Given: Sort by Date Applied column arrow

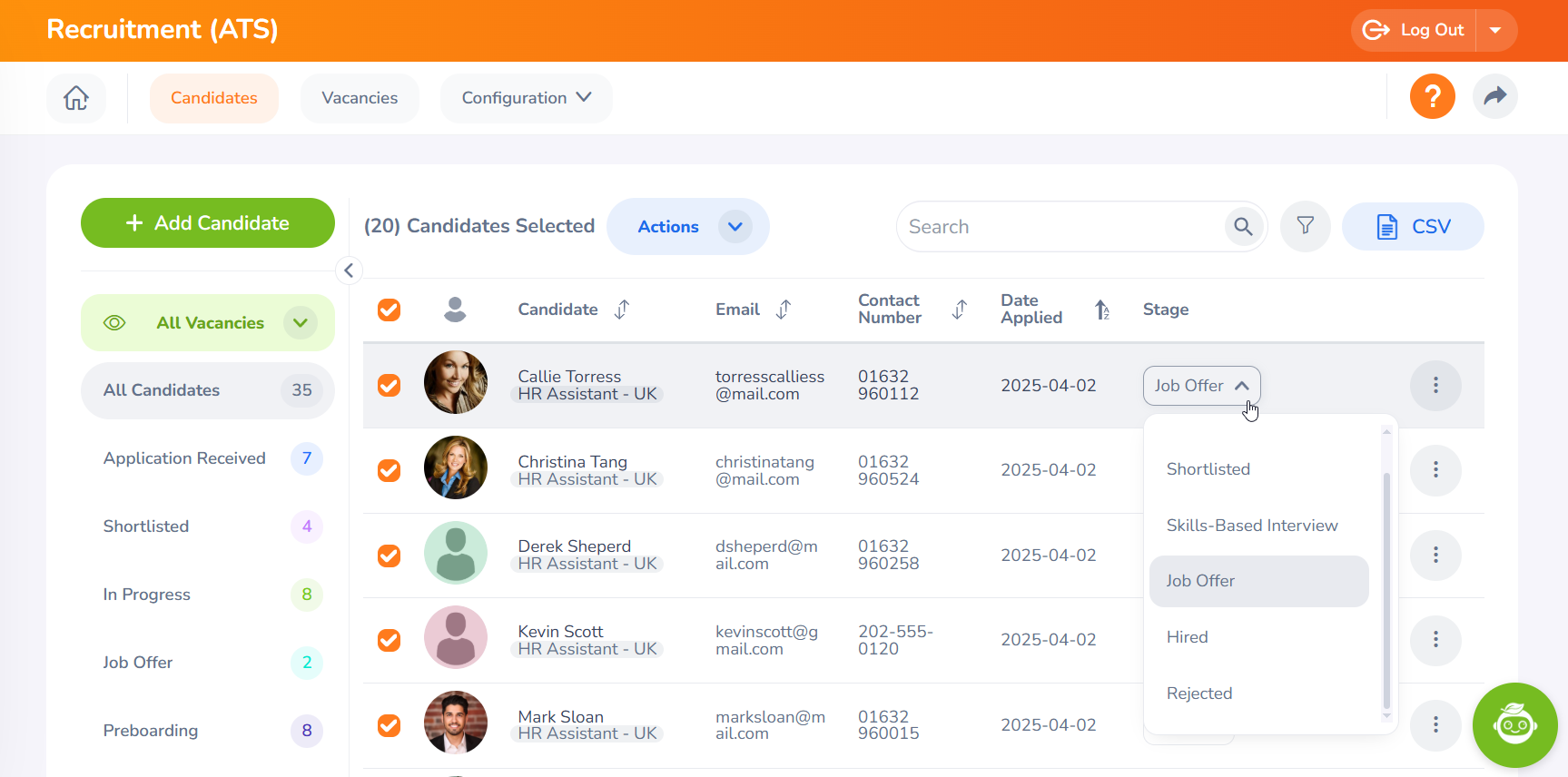Looking at the screenshot, I should click(1101, 310).
